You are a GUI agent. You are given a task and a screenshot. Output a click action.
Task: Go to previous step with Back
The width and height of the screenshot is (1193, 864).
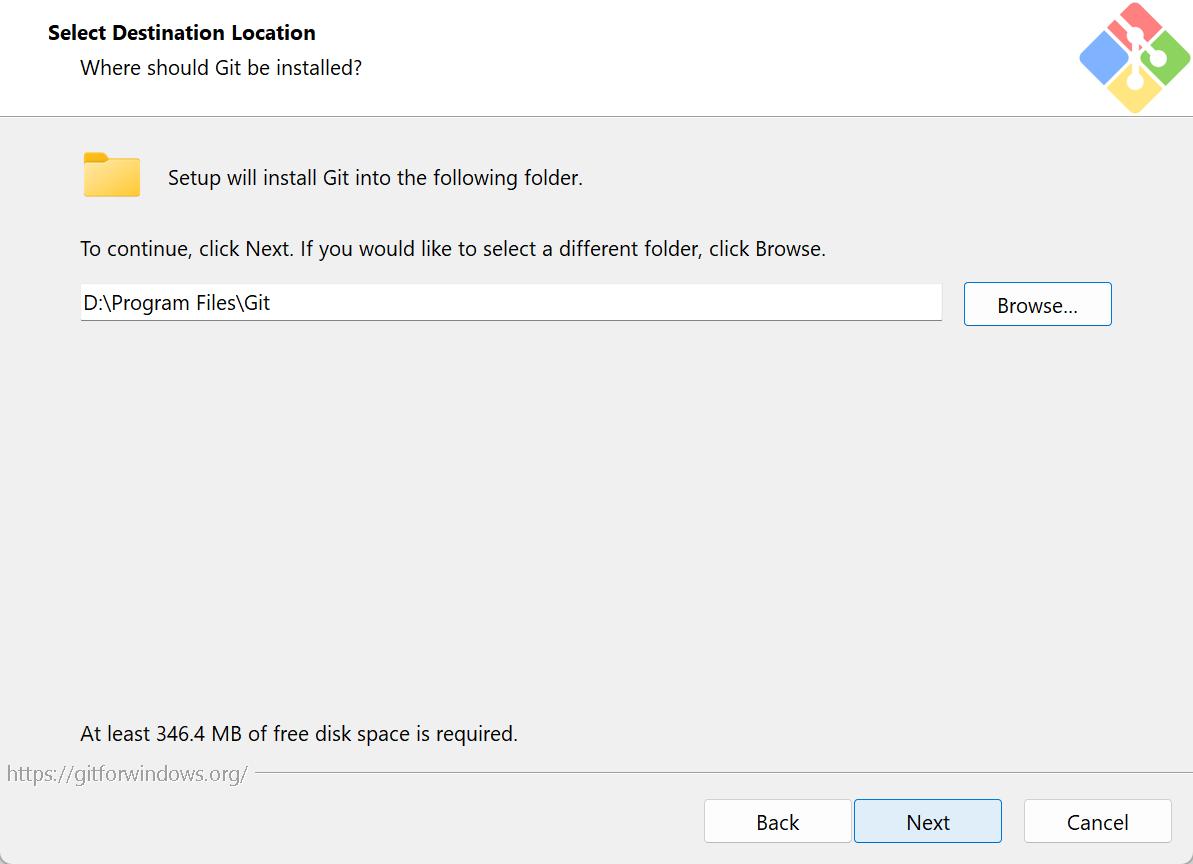point(777,822)
